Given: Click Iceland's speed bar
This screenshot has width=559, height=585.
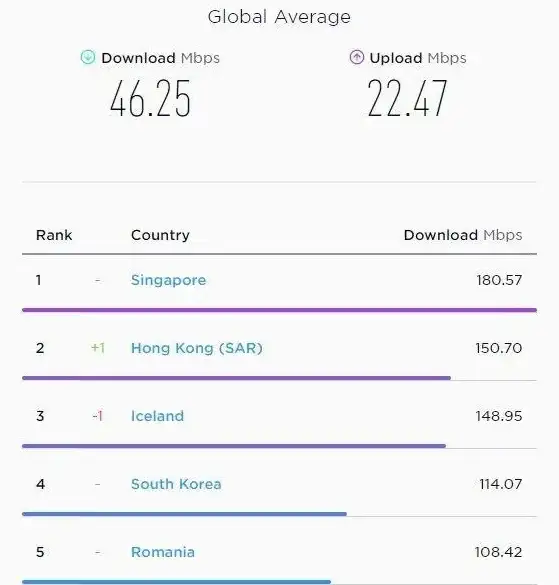Looking at the screenshot, I should tap(234, 446).
